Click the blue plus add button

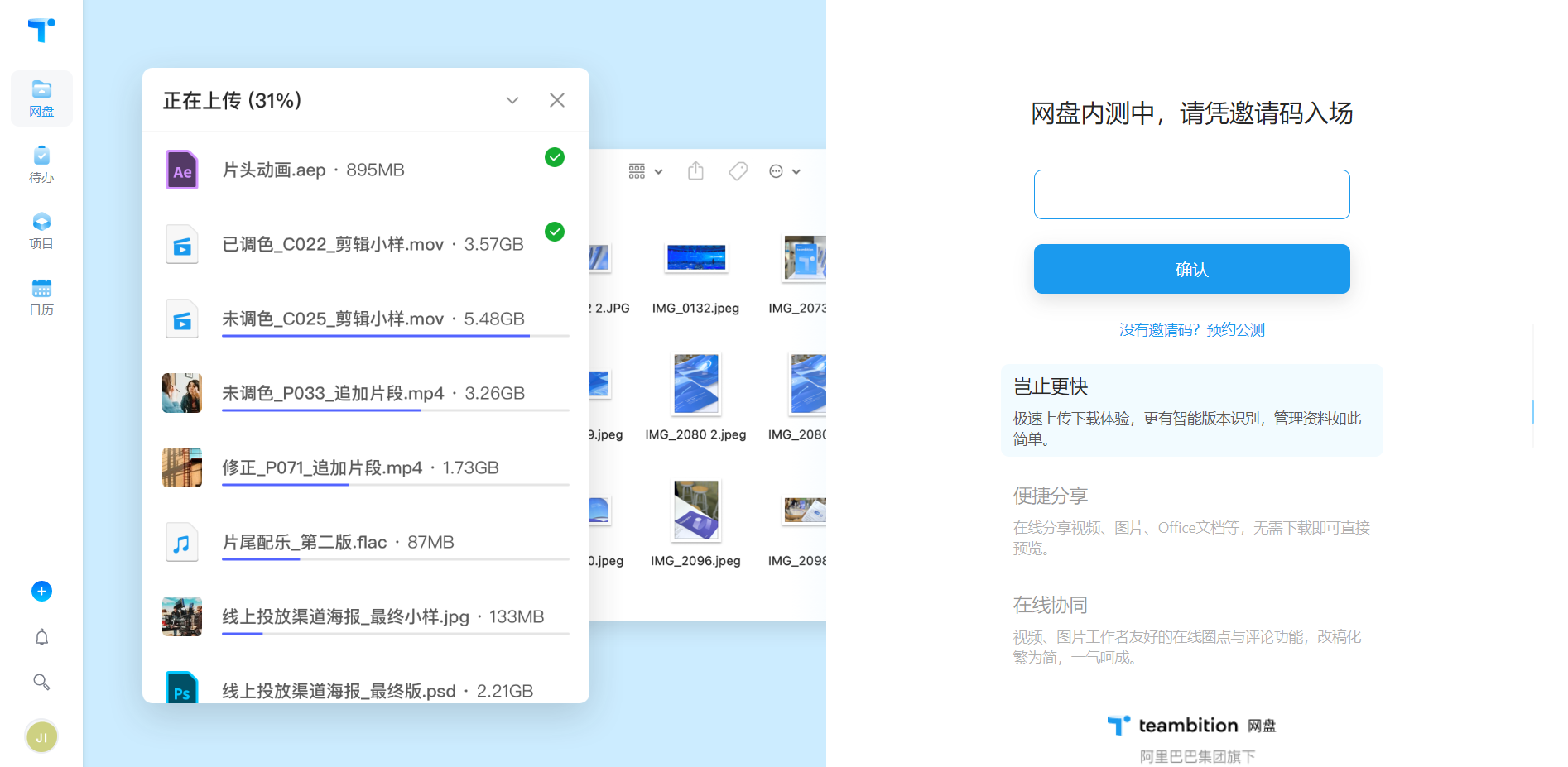(41, 591)
